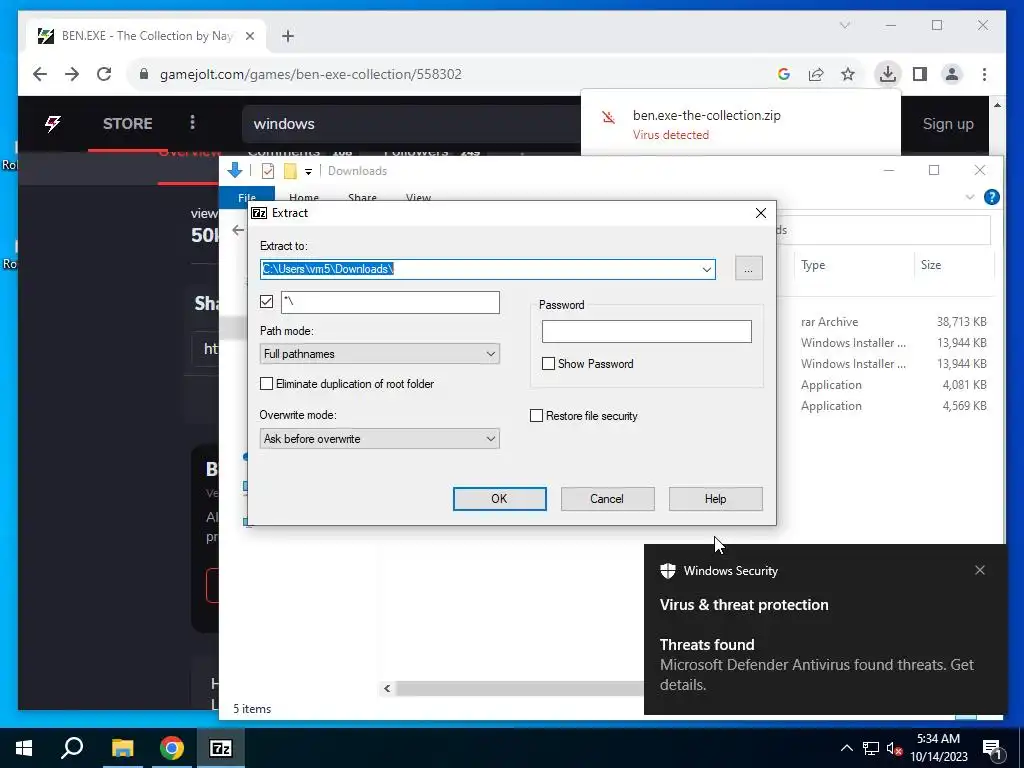Browse for folder with the ... button
The image size is (1024, 768).
pyautogui.click(x=748, y=268)
